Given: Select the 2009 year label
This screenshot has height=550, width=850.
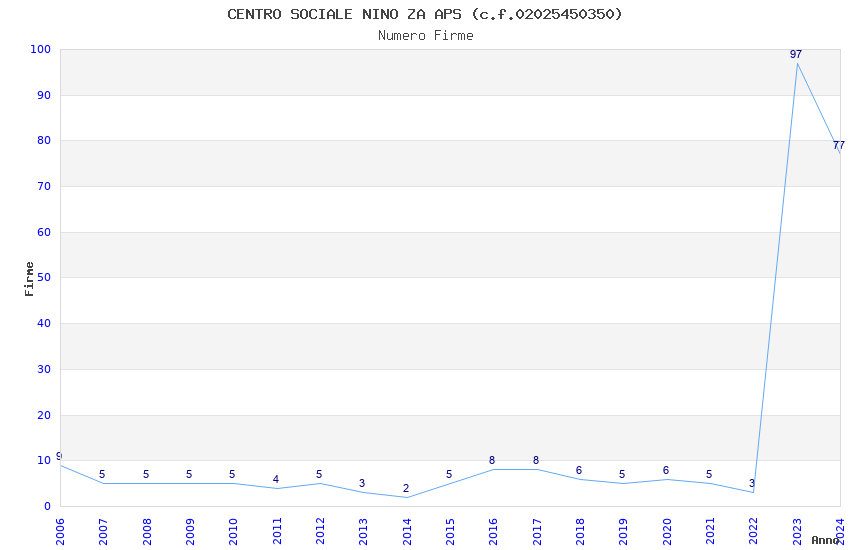Looking at the screenshot, I should (190, 532).
